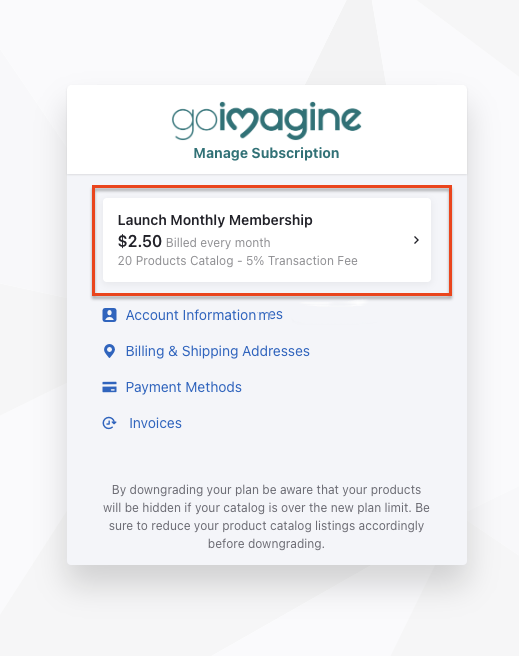Click the stray 'mes' text after Account Information
Viewport: 519px width, 656px height.
pos(270,315)
